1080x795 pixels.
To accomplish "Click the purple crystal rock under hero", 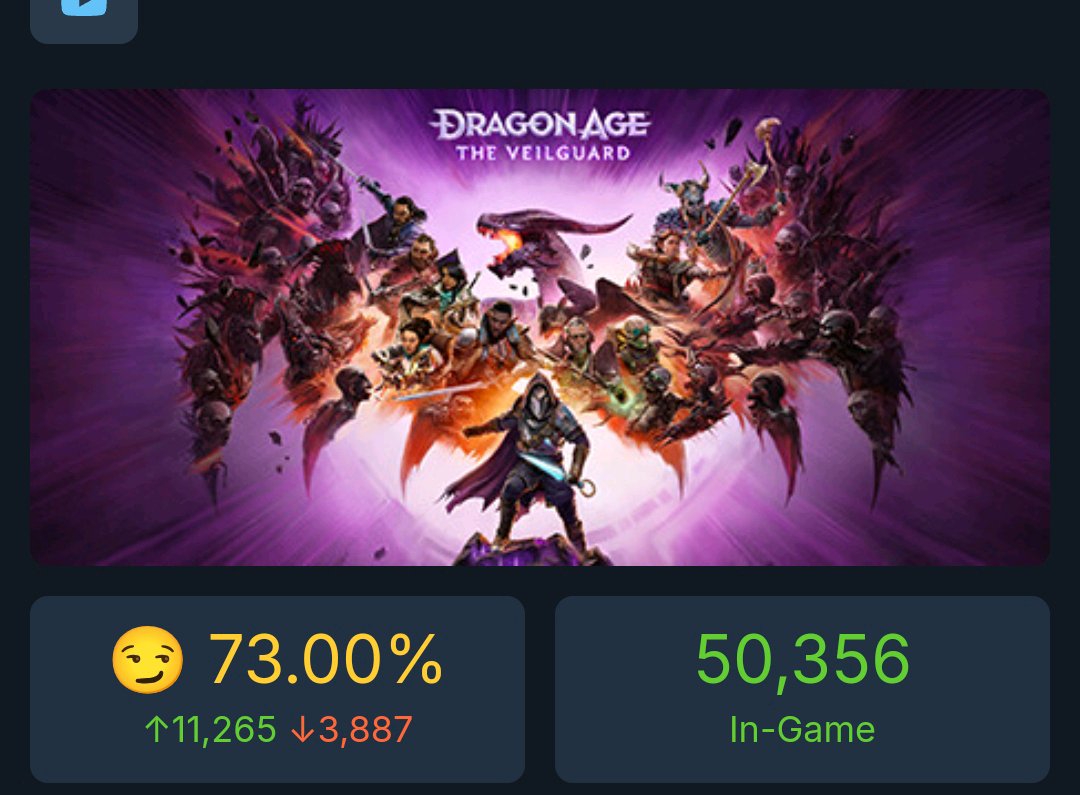I will click(530, 550).
